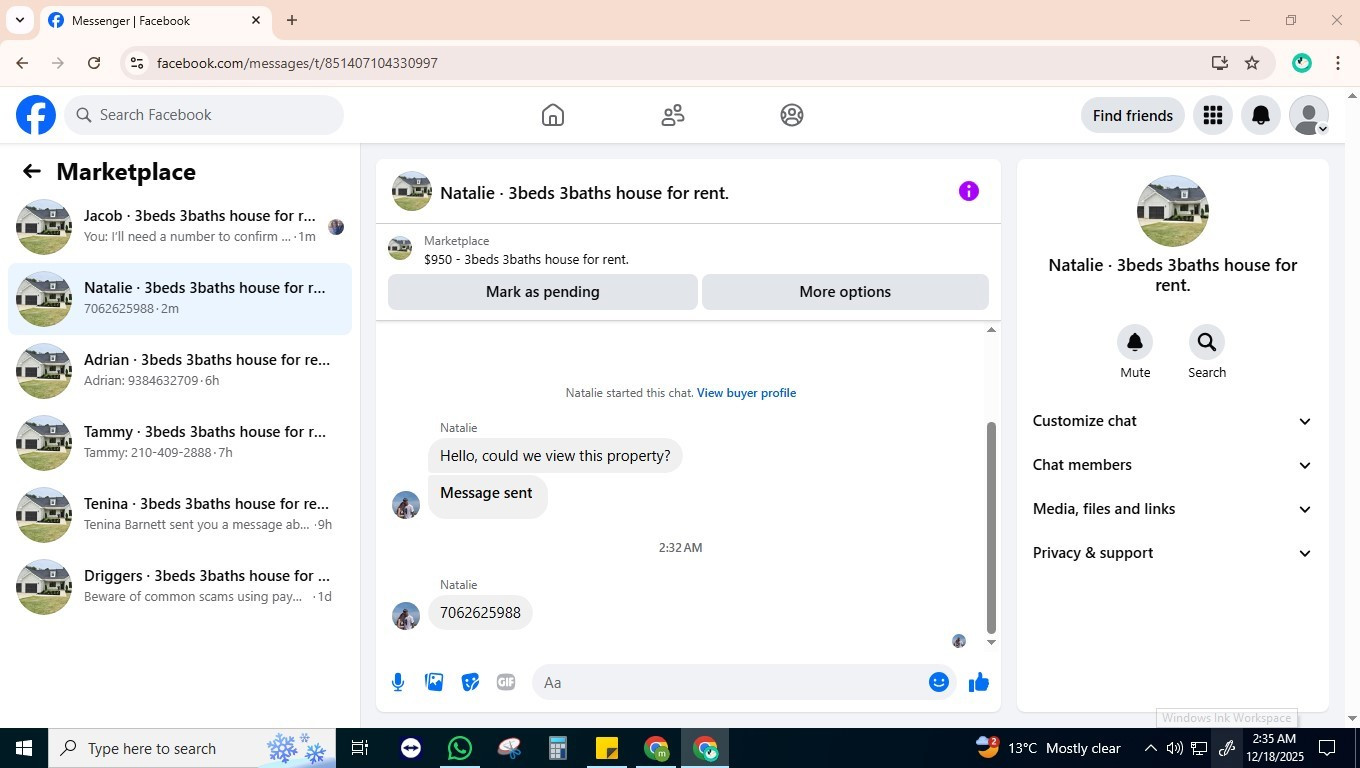Open the Facebook menu grid icon
The width and height of the screenshot is (1360, 768).
pos(1213,115)
